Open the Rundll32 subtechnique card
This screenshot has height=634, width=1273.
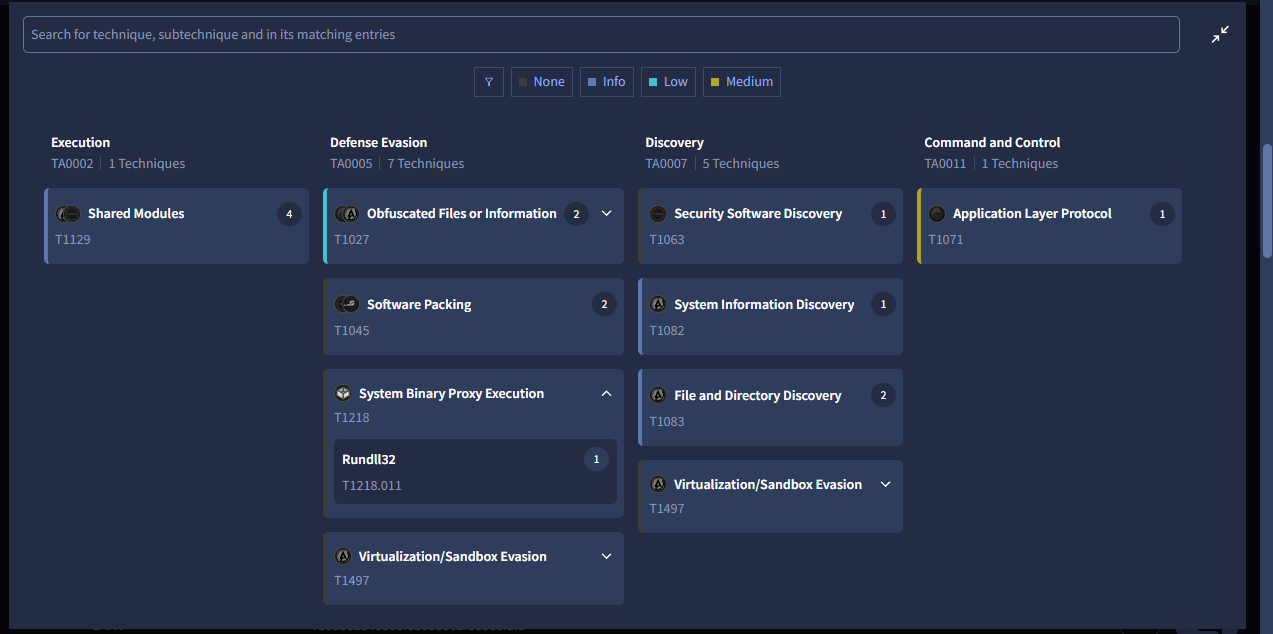(475, 471)
